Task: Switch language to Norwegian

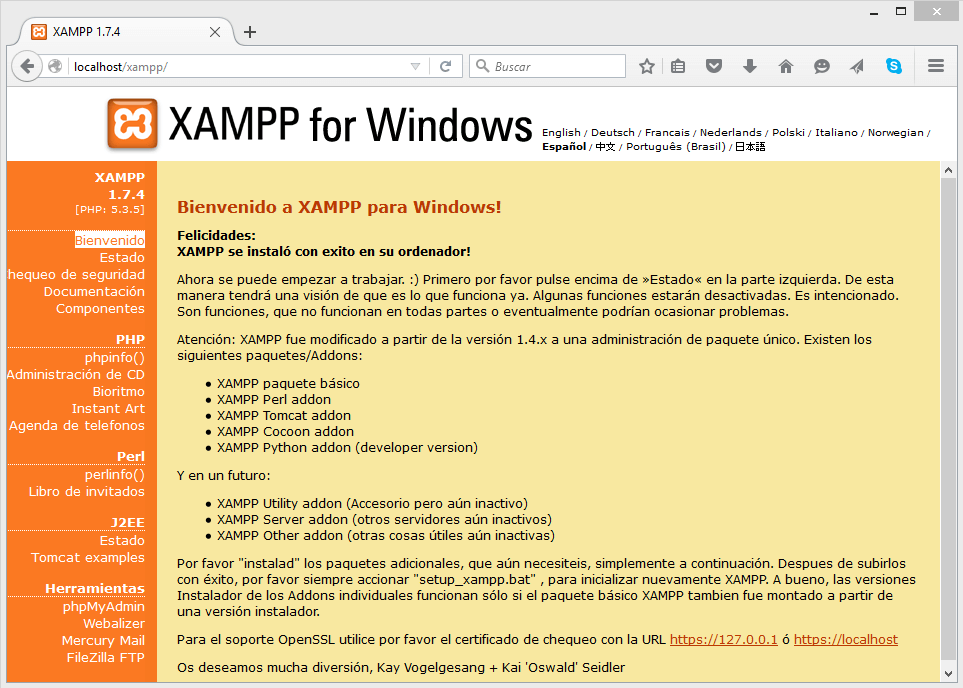Action: 895,133
